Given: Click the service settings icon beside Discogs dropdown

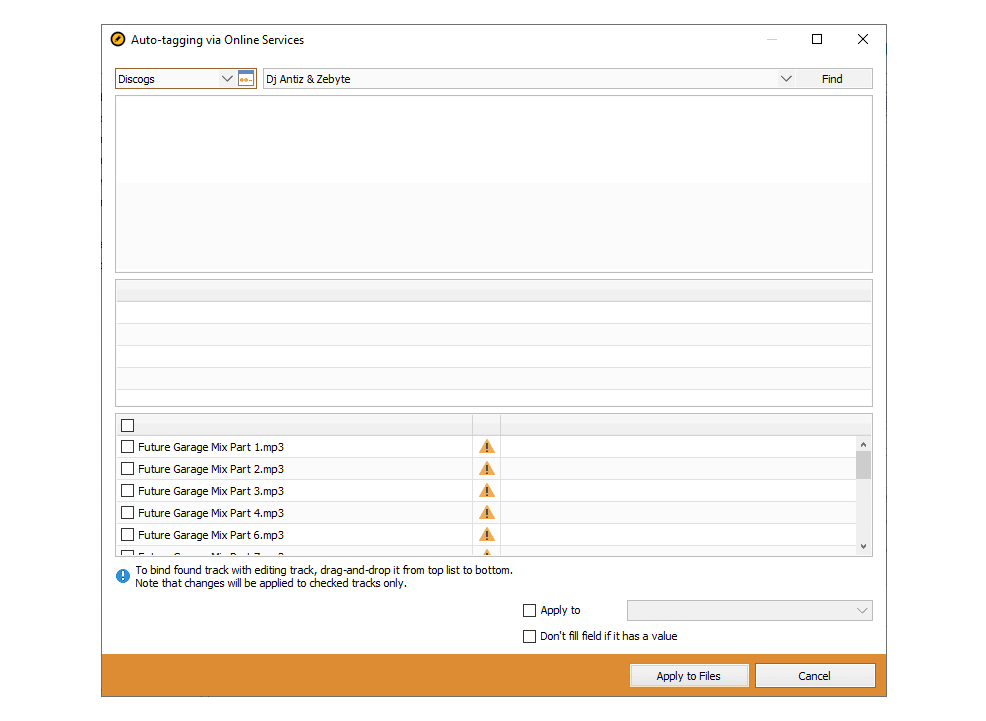Looking at the screenshot, I should click(246, 78).
